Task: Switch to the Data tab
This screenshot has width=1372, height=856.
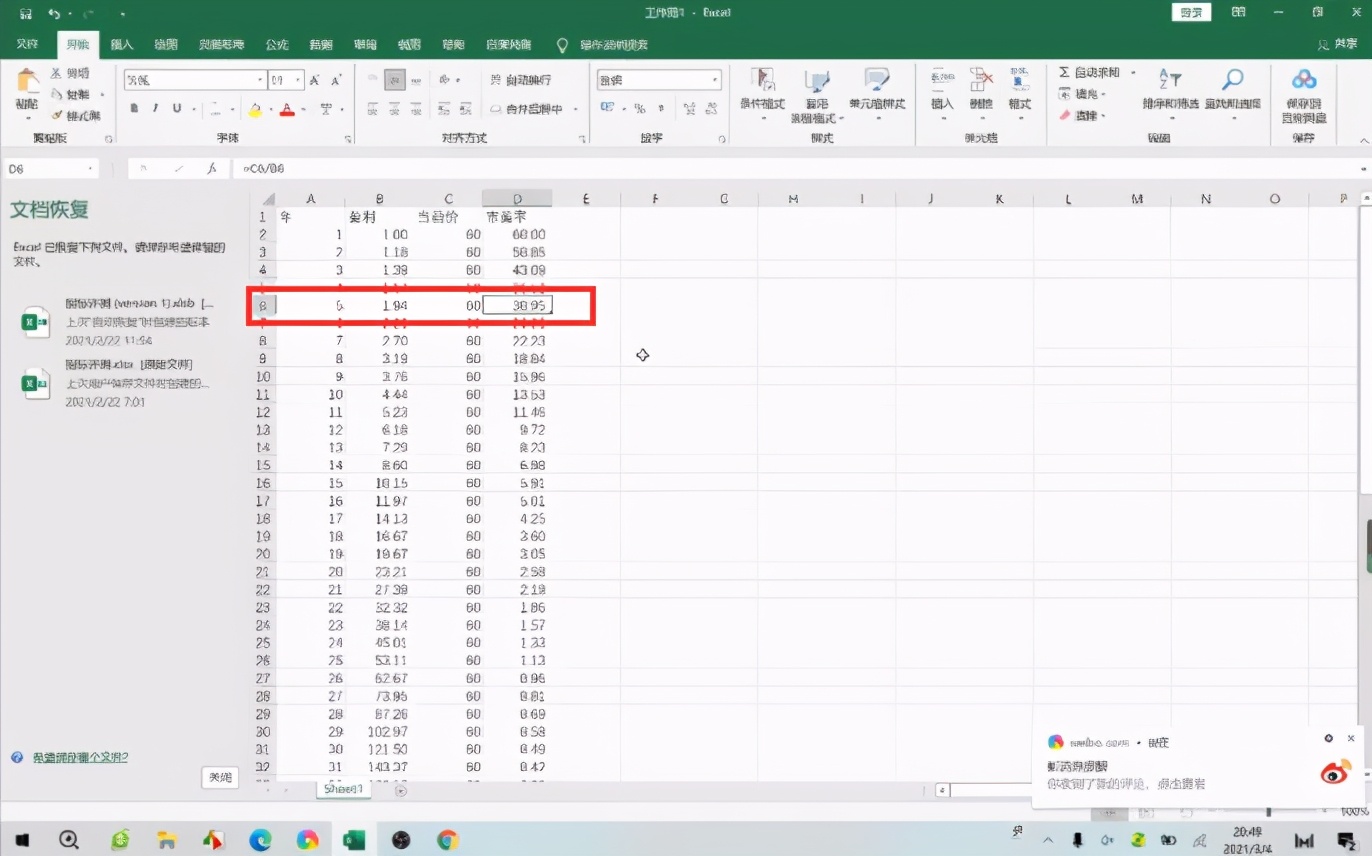Action: coord(321,45)
